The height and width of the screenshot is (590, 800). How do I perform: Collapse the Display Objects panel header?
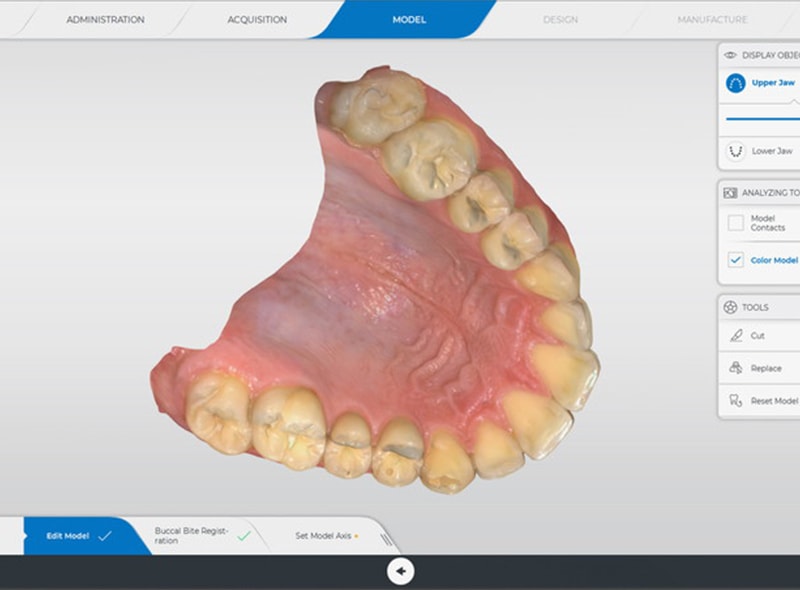tap(768, 55)
